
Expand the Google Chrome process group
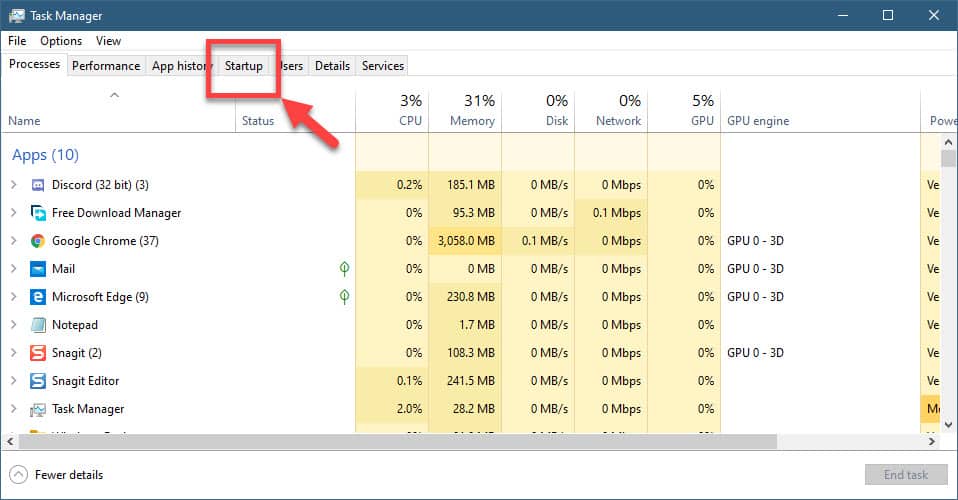pos(13,241)
